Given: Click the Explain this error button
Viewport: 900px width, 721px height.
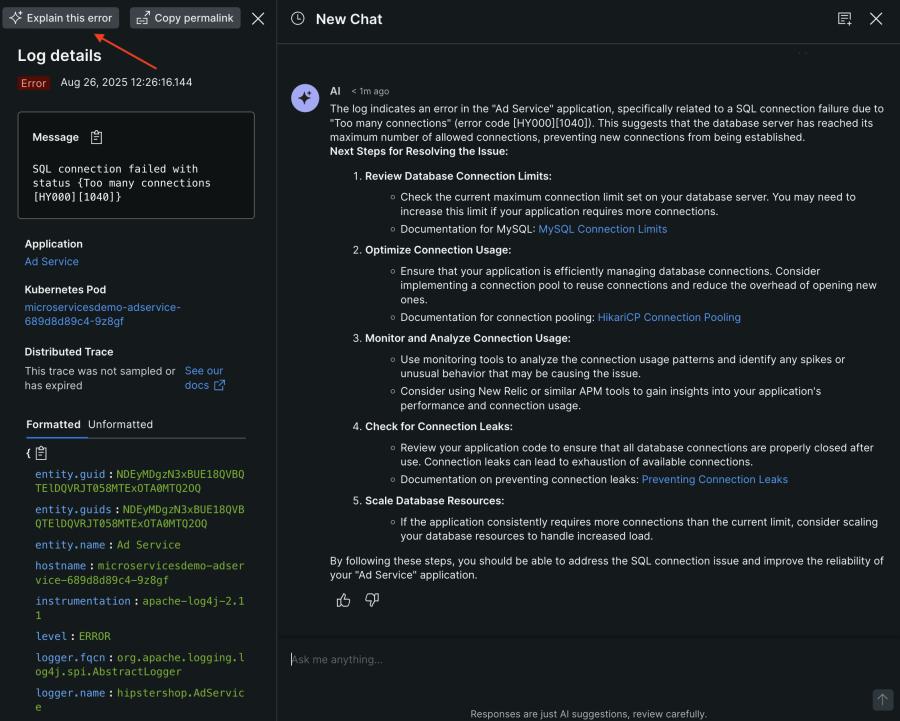Looking at the screenshot, I should [61, 18].
